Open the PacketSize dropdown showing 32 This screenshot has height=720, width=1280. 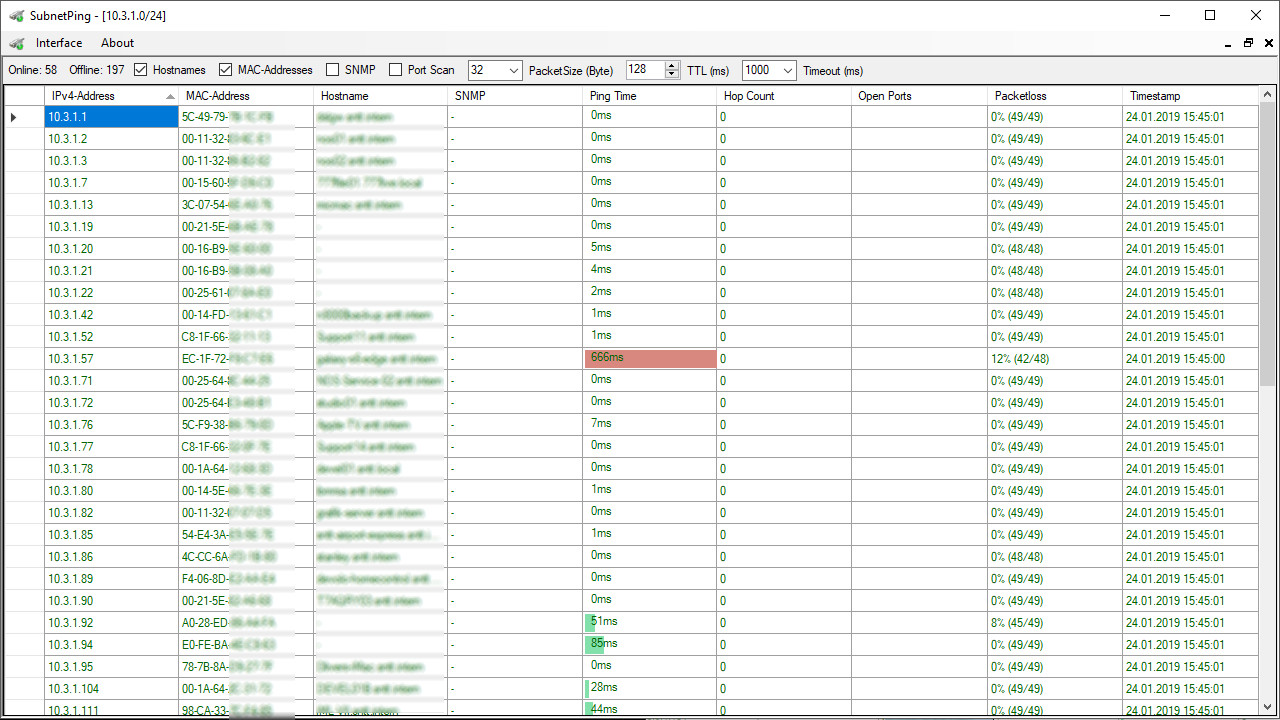click(514, 70)
